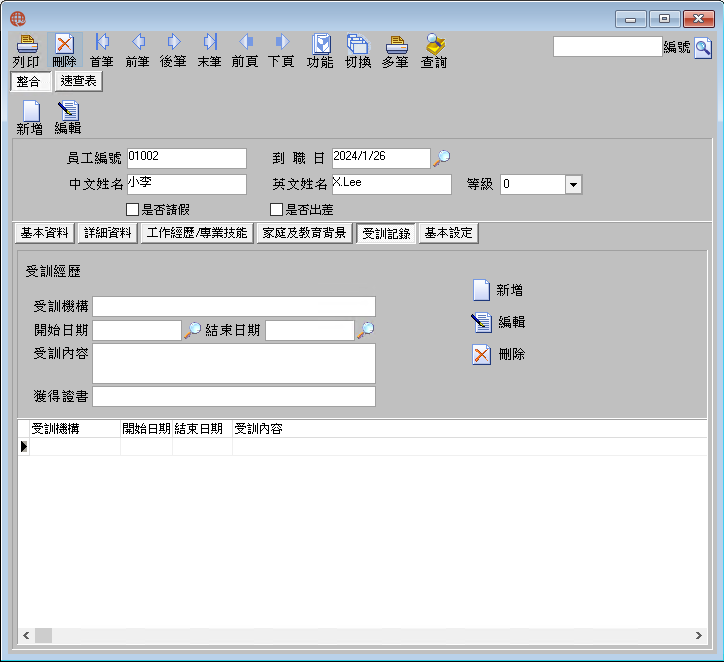724x662 pixels.
Task: Expand the 等級 dropdown arrow
Action: [573, 185]
